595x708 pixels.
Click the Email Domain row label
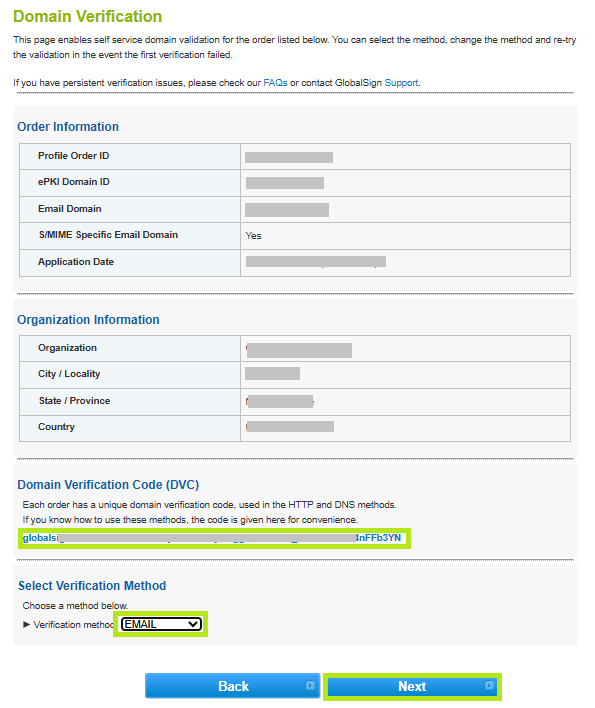70,209
